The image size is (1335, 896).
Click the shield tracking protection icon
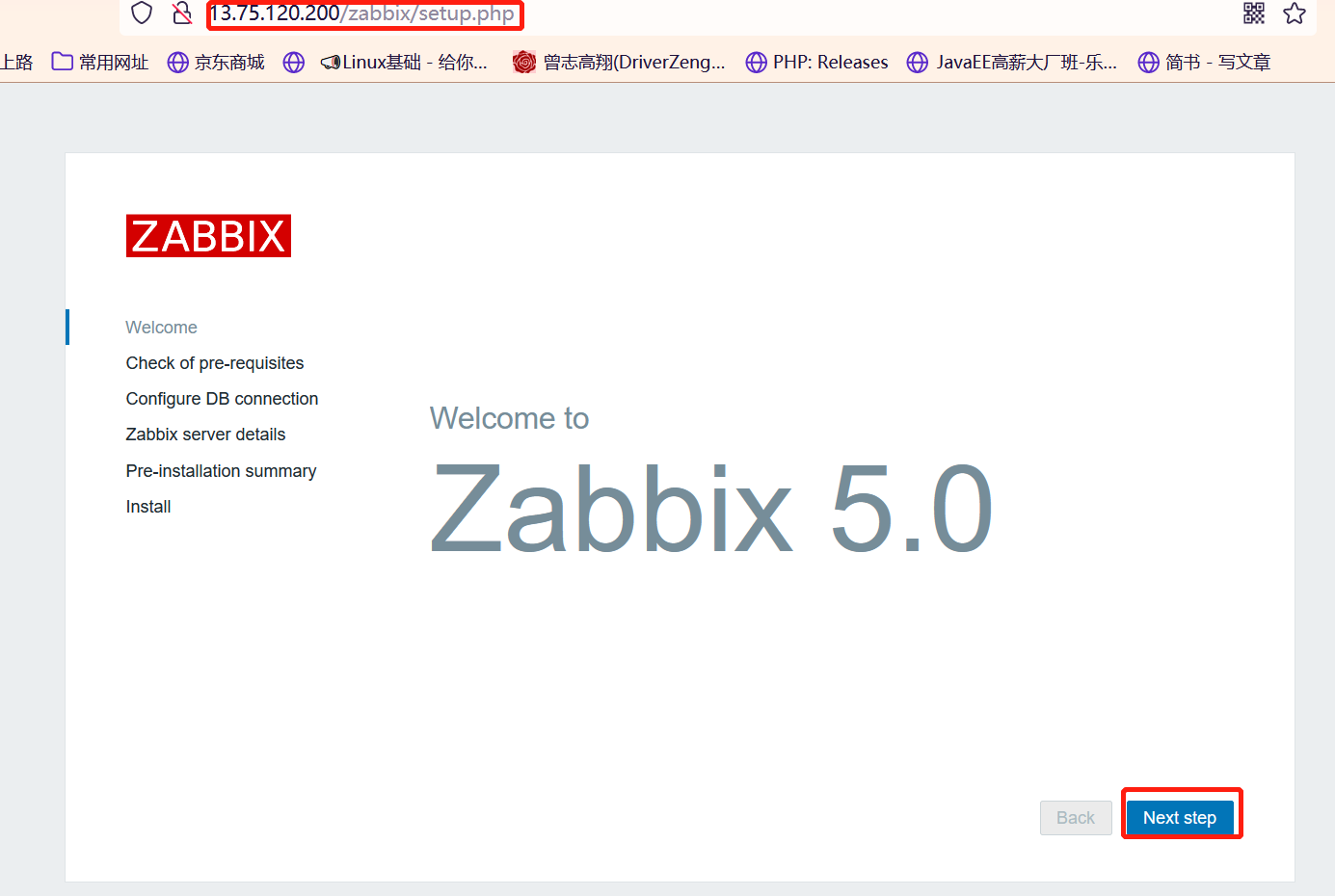point(142,13)
